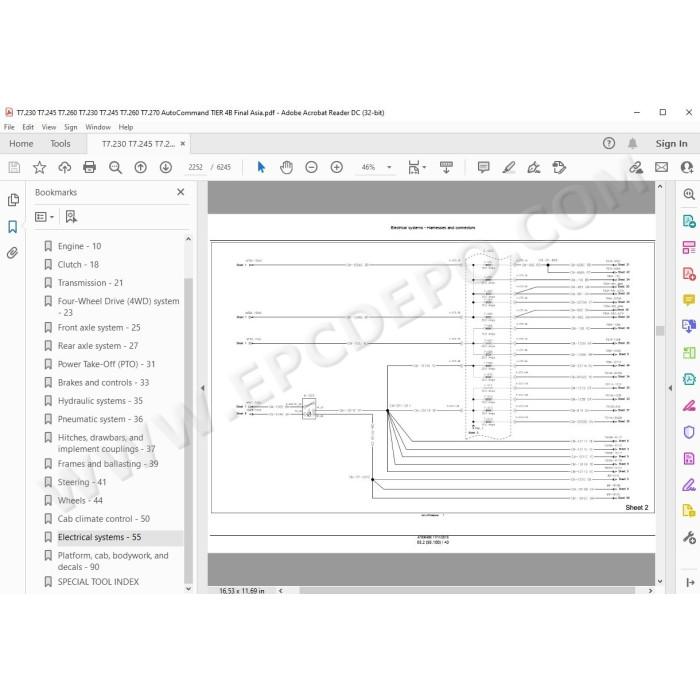Open the Edit menu
Image resolution: width=700 pixels, height=700 pixels.
point(28,127)
